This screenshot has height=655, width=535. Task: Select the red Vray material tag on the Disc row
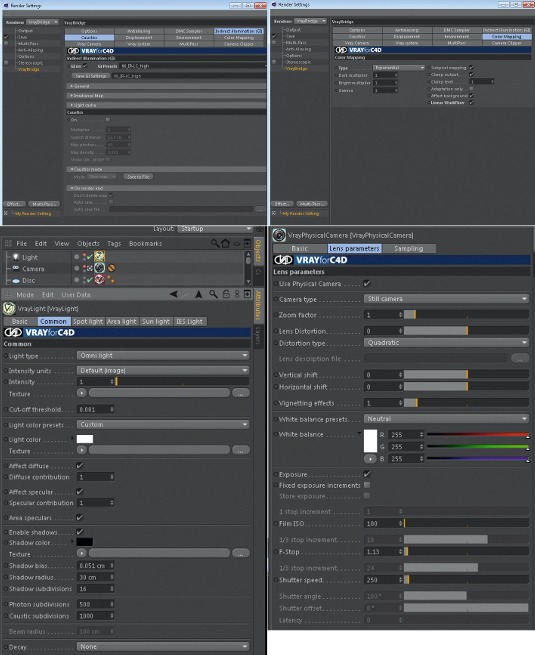pyautogui.click(x=99, y=279)
